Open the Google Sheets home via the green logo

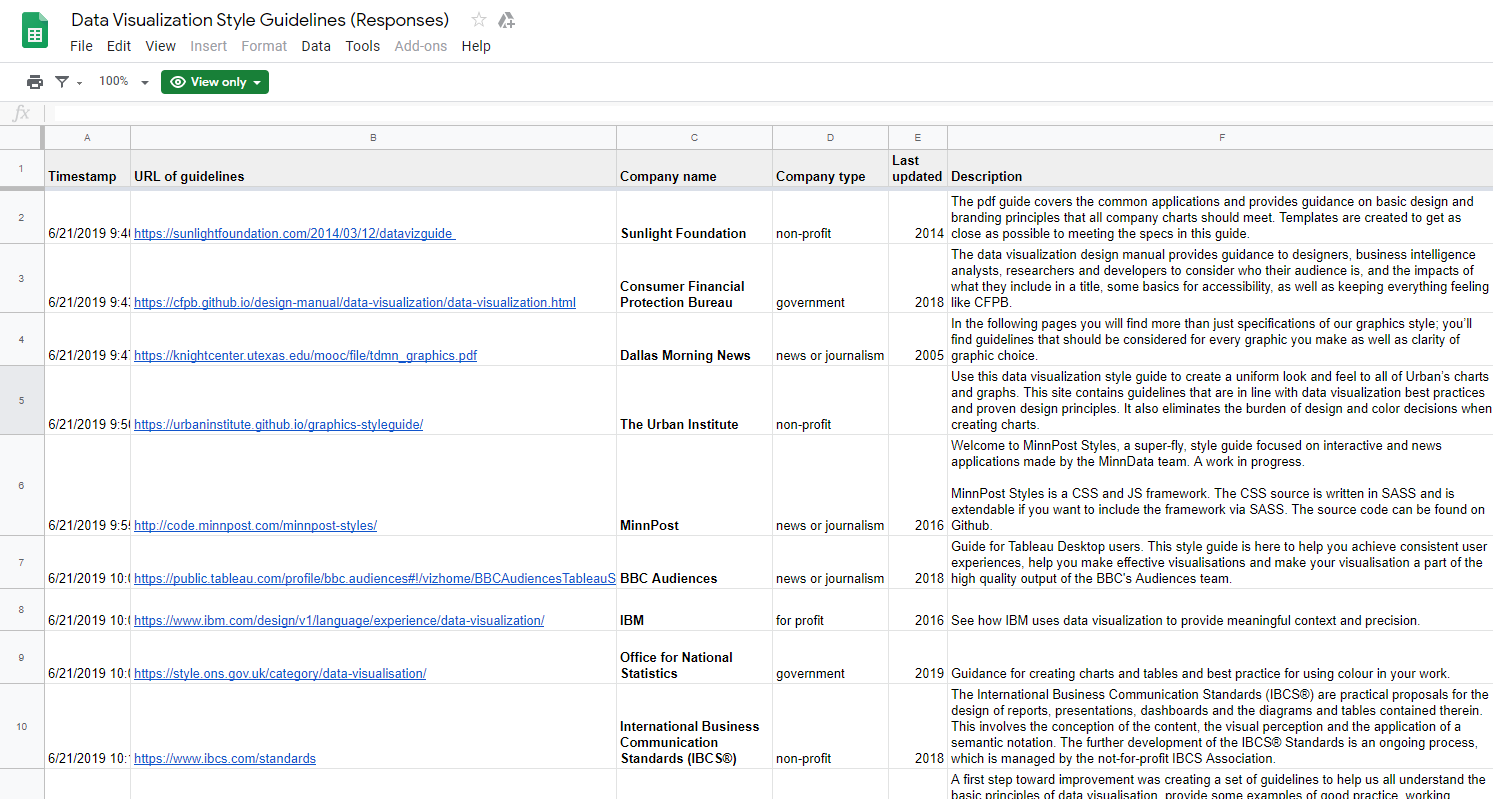[33, 30]
